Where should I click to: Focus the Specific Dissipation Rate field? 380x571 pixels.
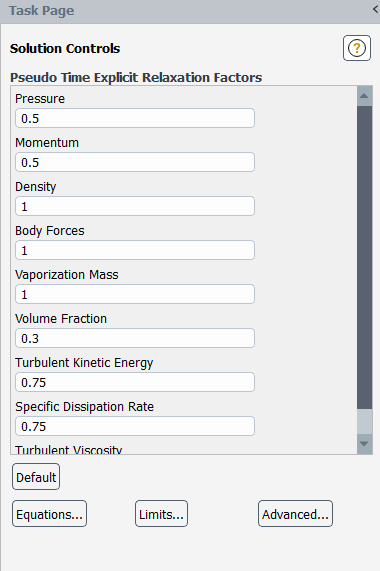point(135,426)
